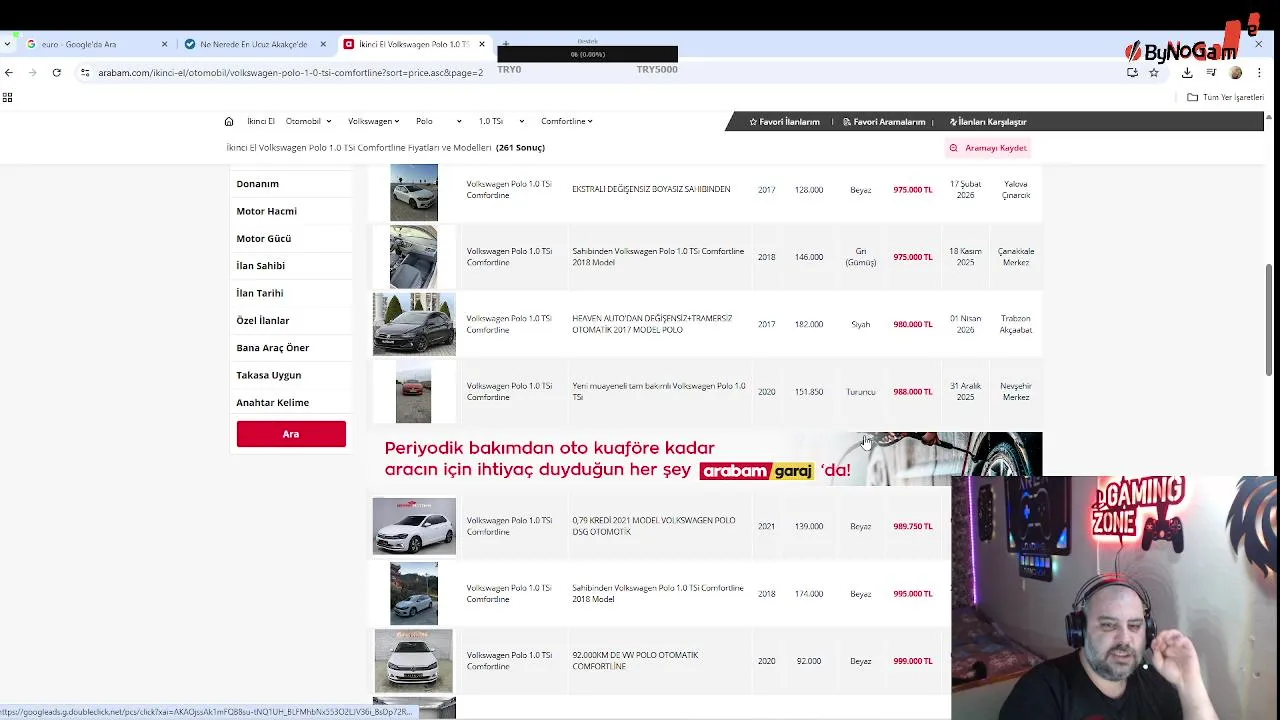The width and height of the screenshot is (1280, 720).
Task: Click the 151.850 km value
Action: click(809, 392)
